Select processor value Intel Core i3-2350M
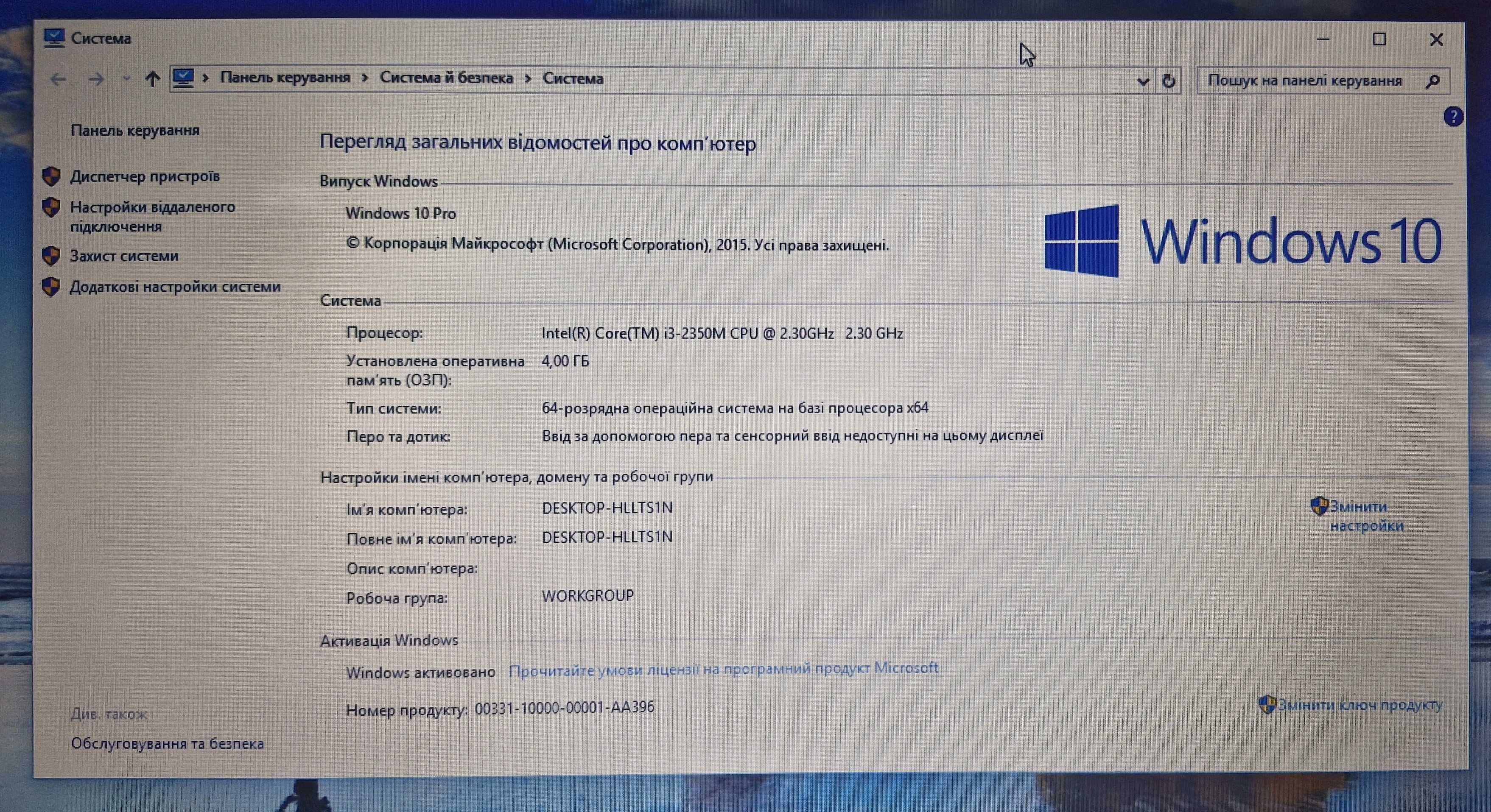Viewport: 1491px width, 812px height. coord(722,333)
